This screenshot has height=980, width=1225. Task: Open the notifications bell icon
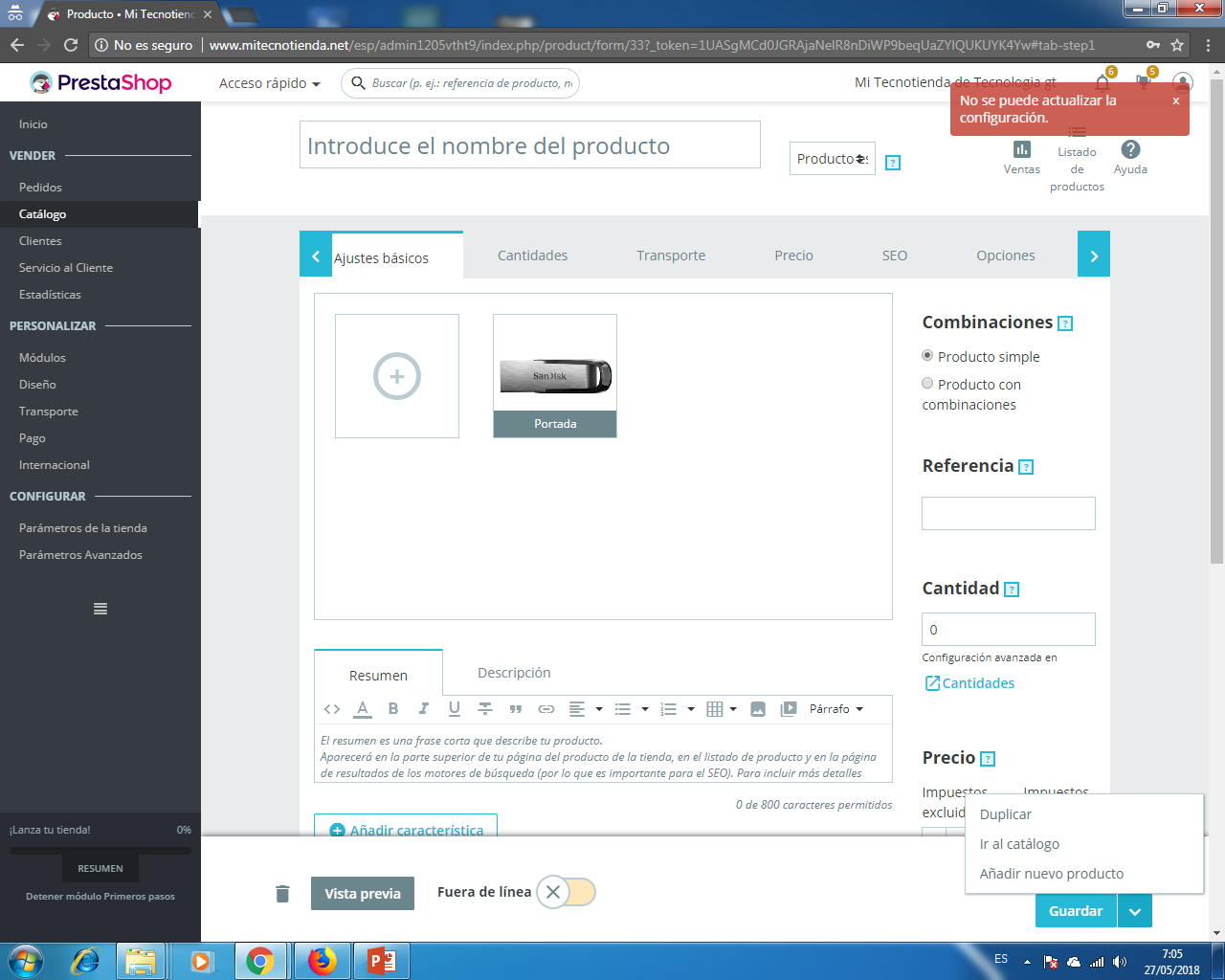[x=1102, y=82]
